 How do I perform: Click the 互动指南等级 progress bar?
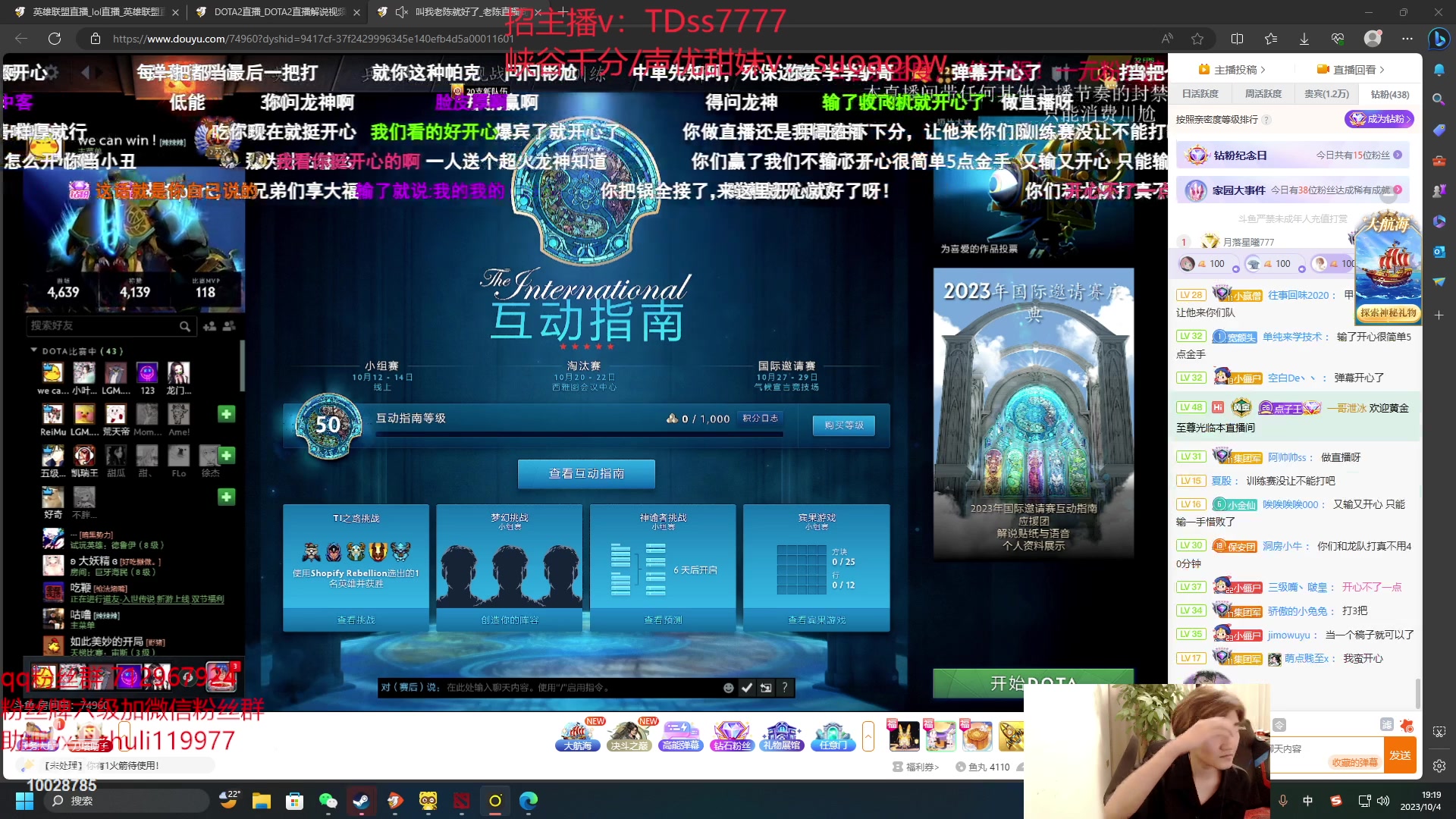[x=579, y=435]
